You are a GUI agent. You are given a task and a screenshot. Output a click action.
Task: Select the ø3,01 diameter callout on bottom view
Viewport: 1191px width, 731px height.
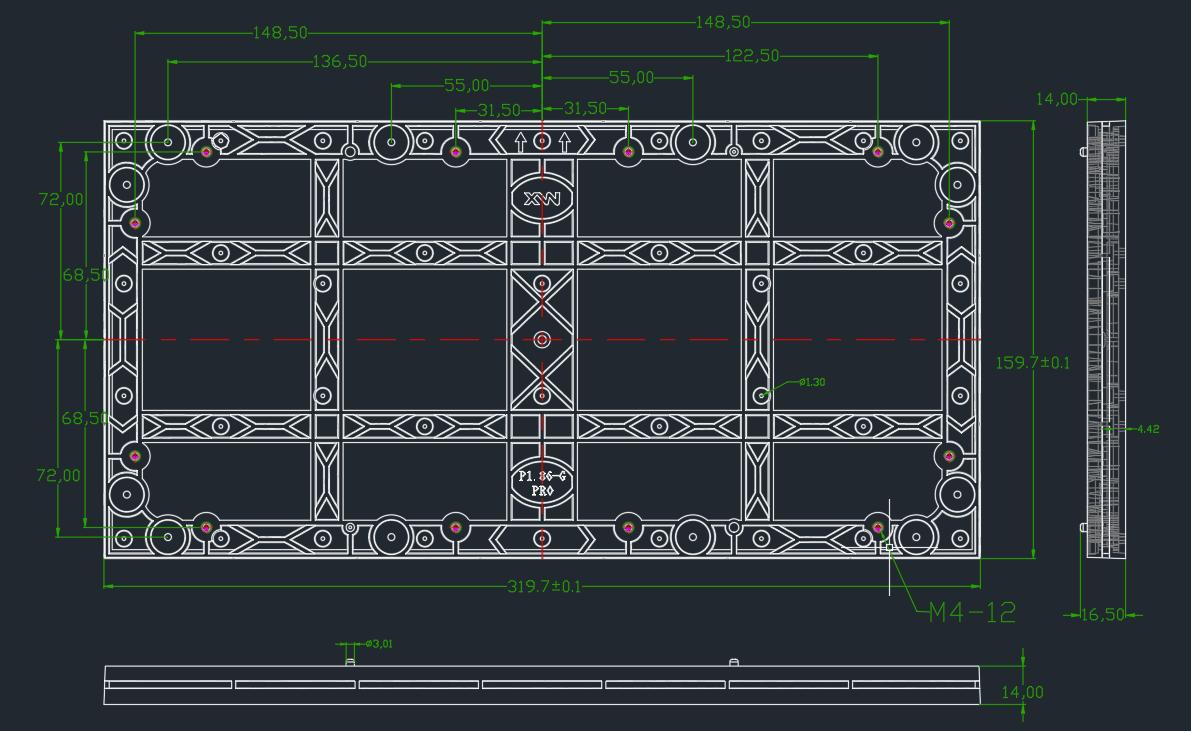[379, 644]
